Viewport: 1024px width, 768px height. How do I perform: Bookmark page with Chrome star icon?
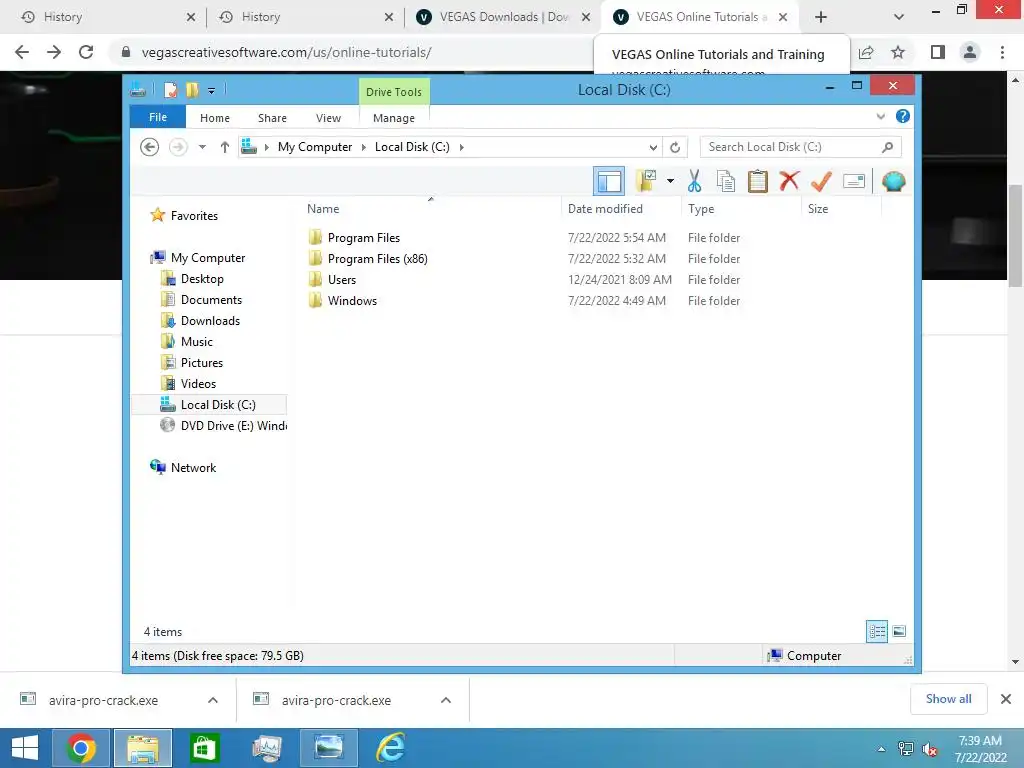coord(898,52)
